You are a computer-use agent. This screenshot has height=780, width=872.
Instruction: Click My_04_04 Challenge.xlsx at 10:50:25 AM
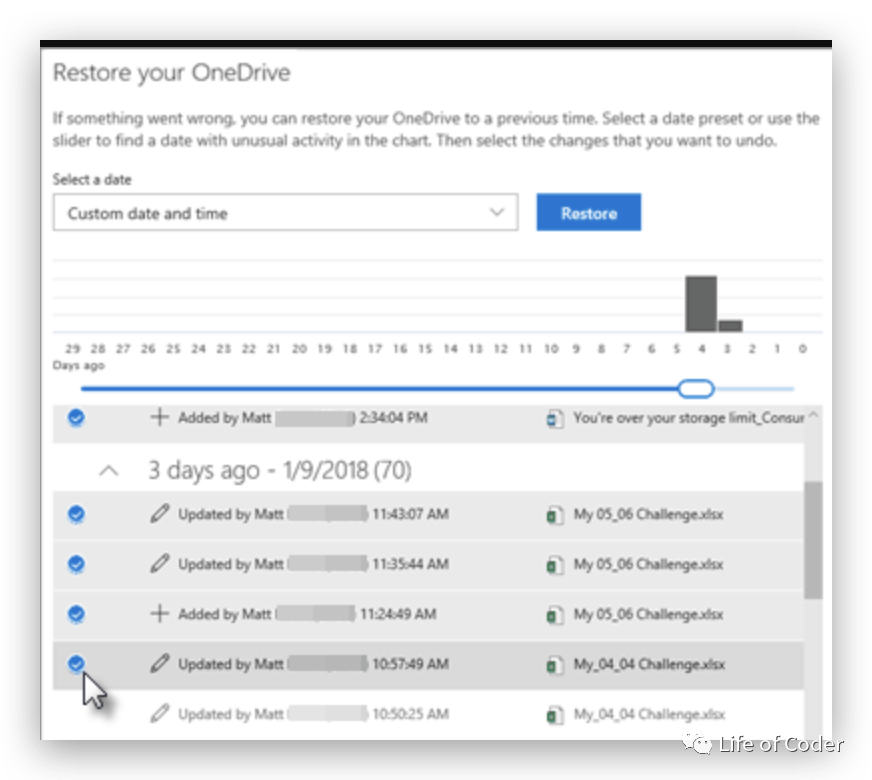coord(650,714)
